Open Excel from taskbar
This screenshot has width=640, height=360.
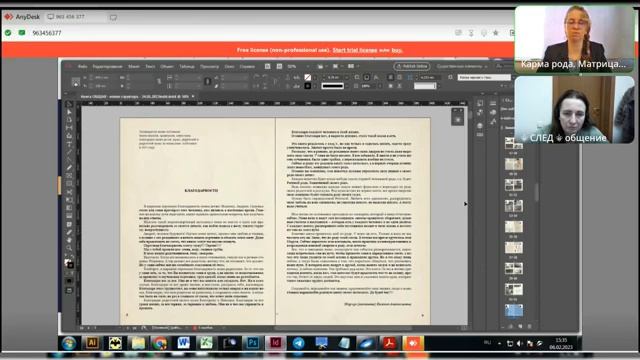[206, 343]
